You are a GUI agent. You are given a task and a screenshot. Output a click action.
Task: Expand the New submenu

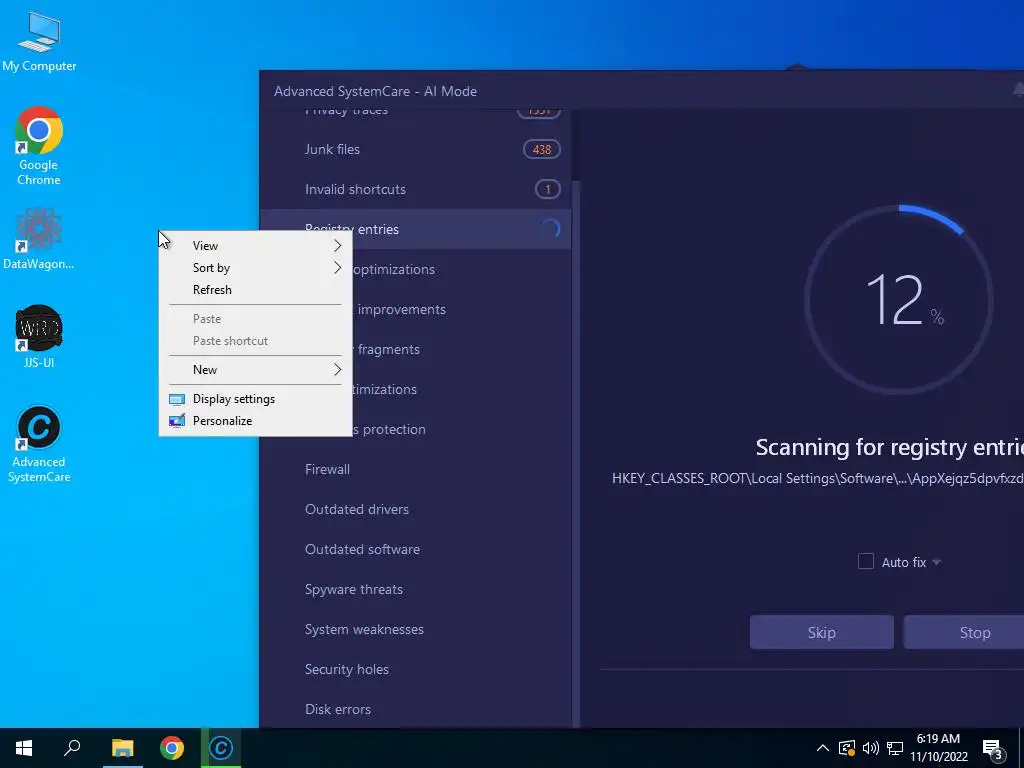[x=255, y=370]
